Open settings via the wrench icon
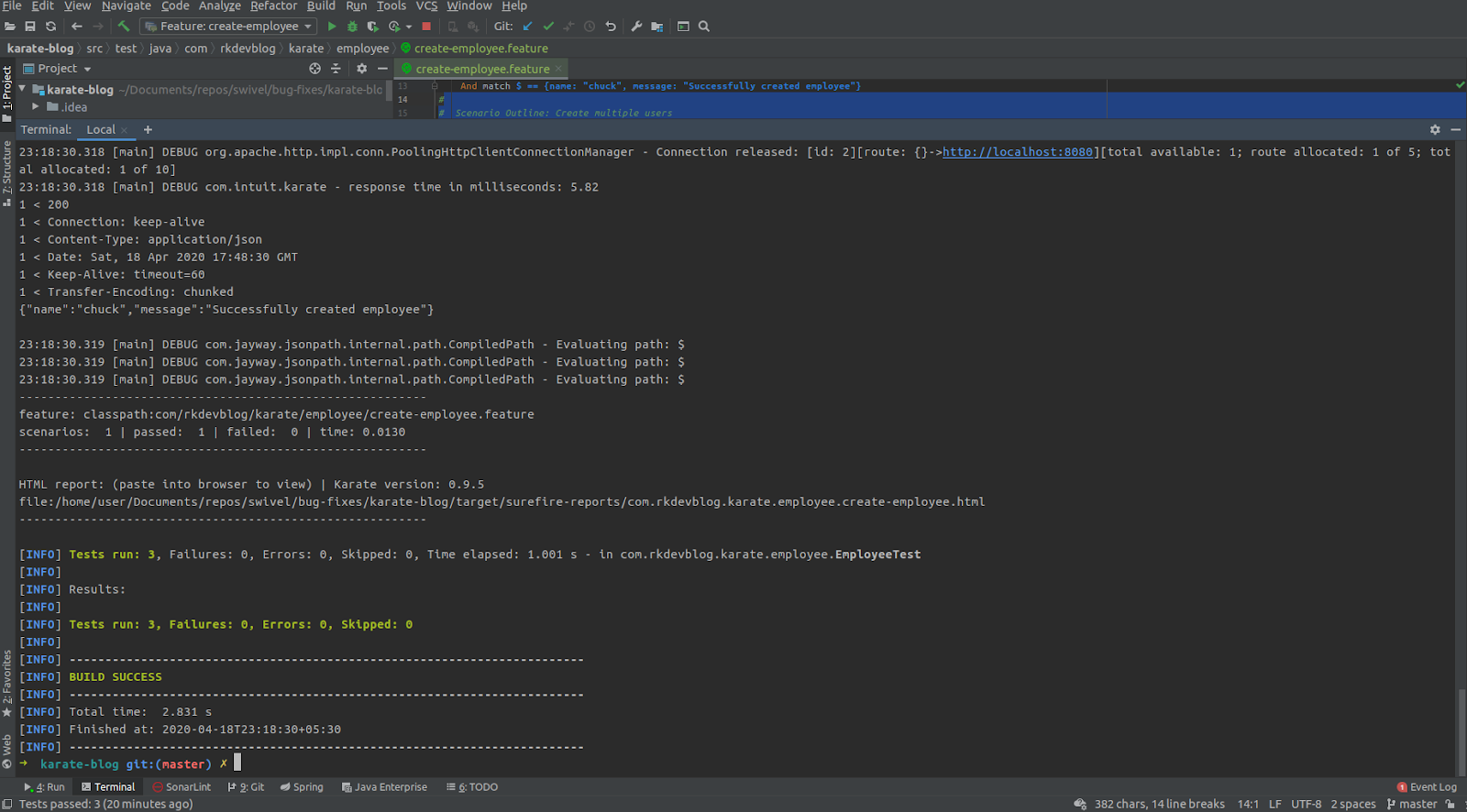The width and height of the screenshot is (1467, 812). click(x=636, y=27)
